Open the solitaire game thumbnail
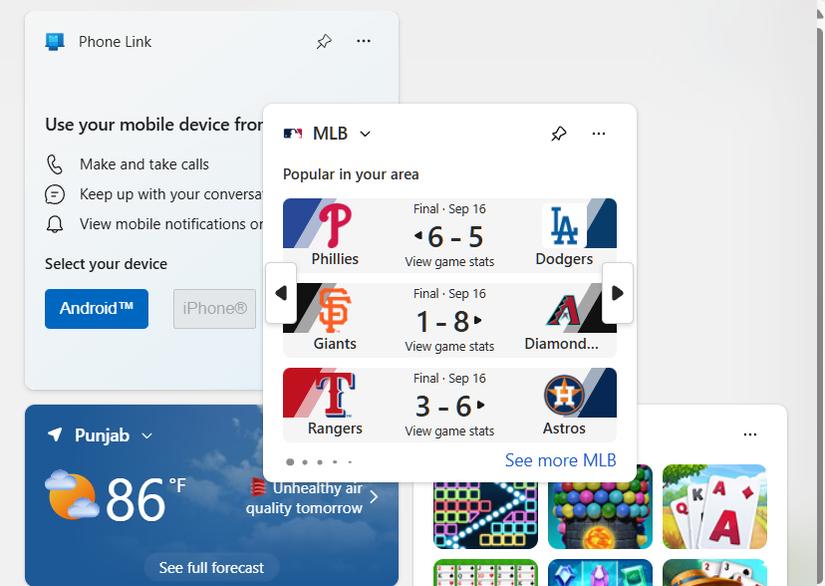This screenshot has height=586, width=825. click(x=714, y=506)
